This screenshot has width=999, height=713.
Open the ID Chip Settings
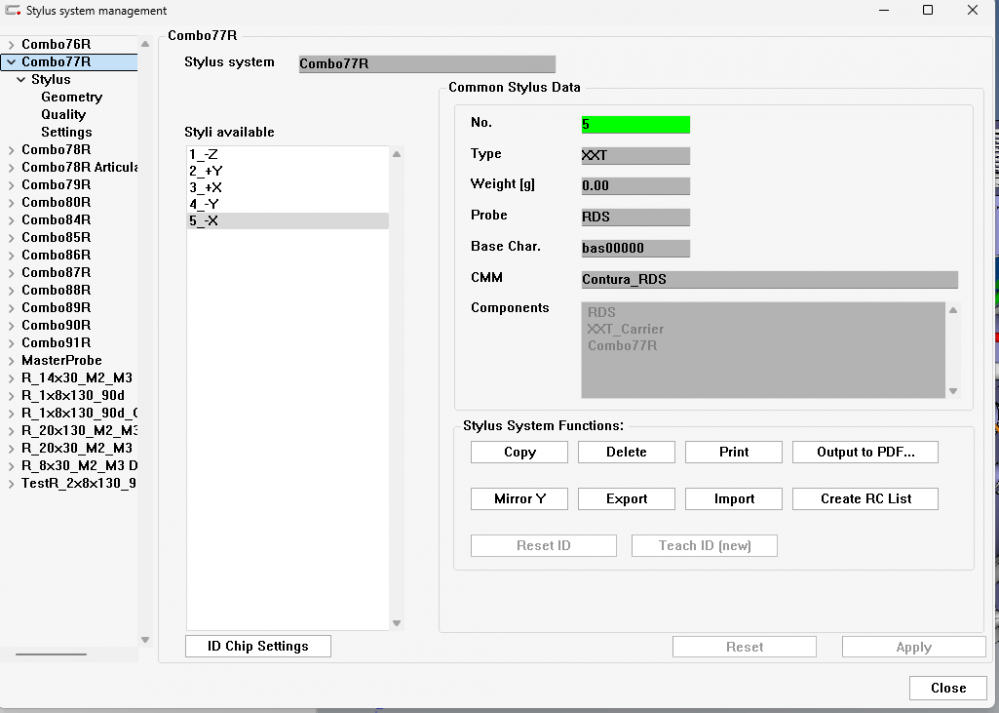pos(257,645)
